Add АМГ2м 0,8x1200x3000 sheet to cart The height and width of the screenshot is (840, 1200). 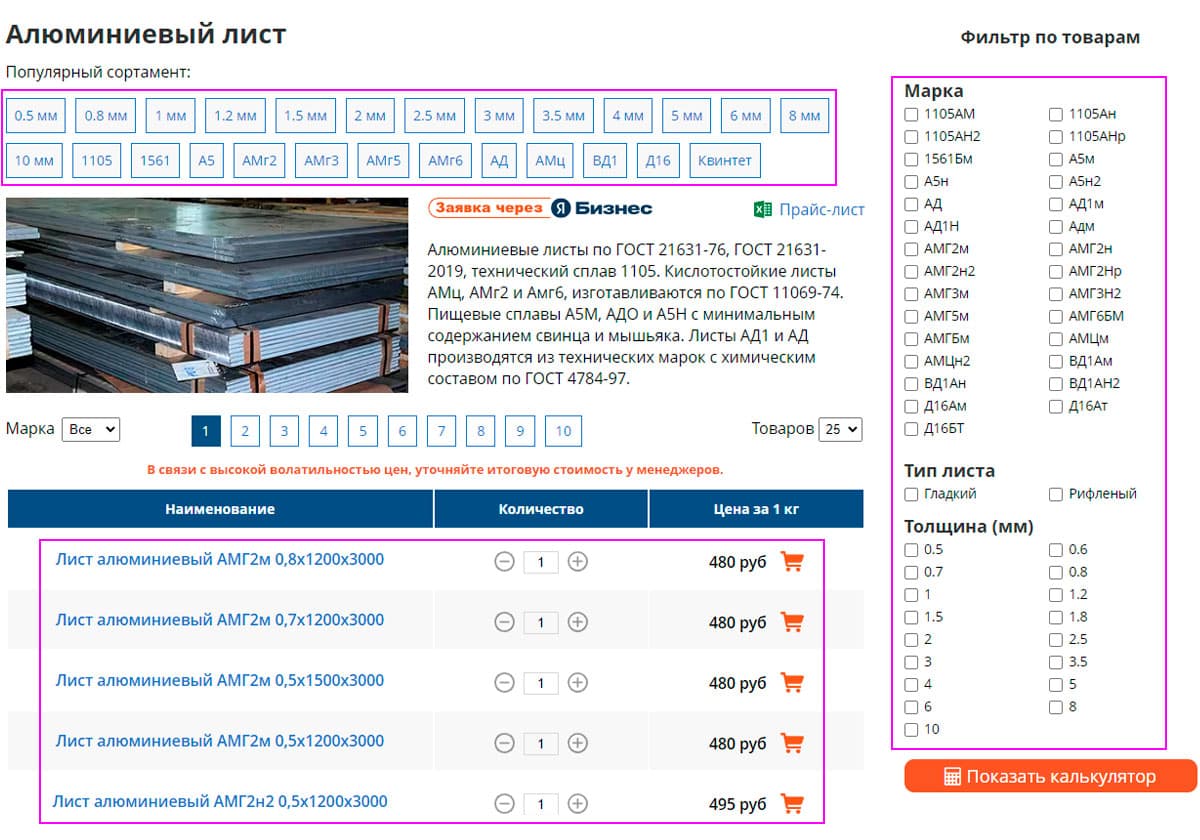coord(792,562)
